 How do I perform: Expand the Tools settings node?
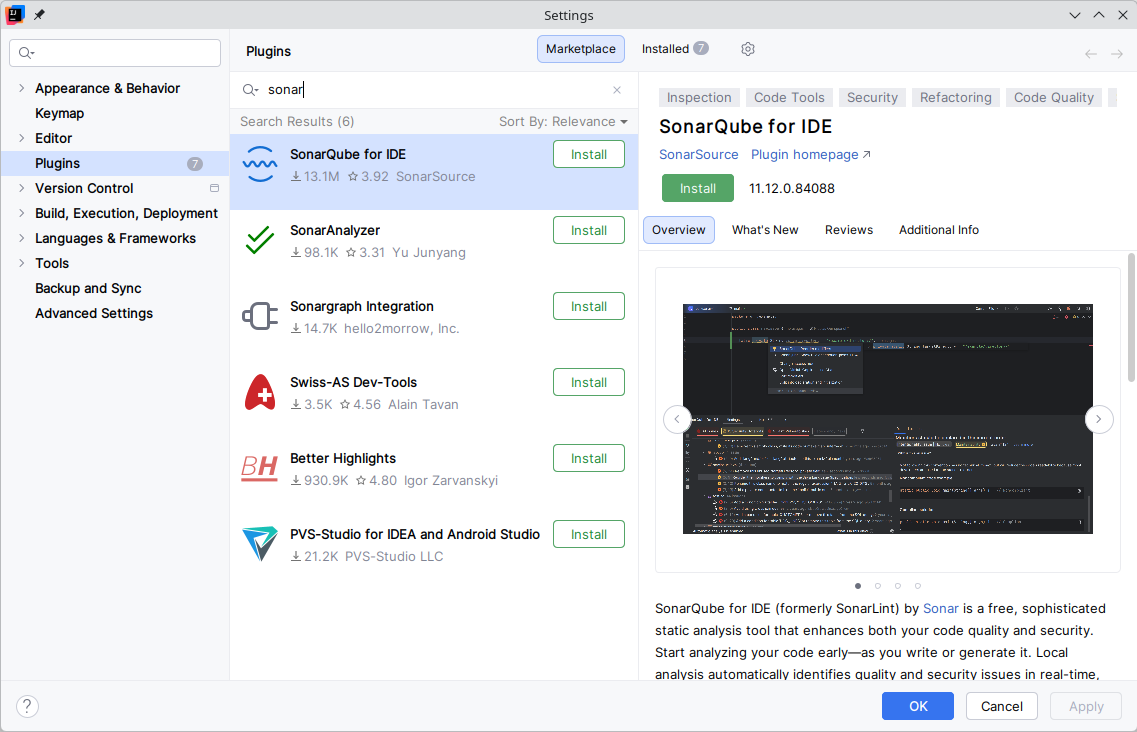22,263
